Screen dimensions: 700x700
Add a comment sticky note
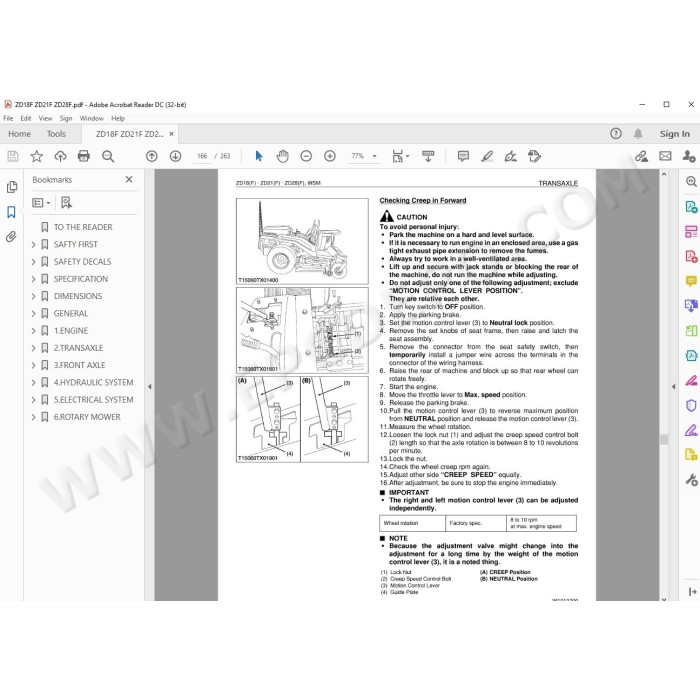[463, 156]
